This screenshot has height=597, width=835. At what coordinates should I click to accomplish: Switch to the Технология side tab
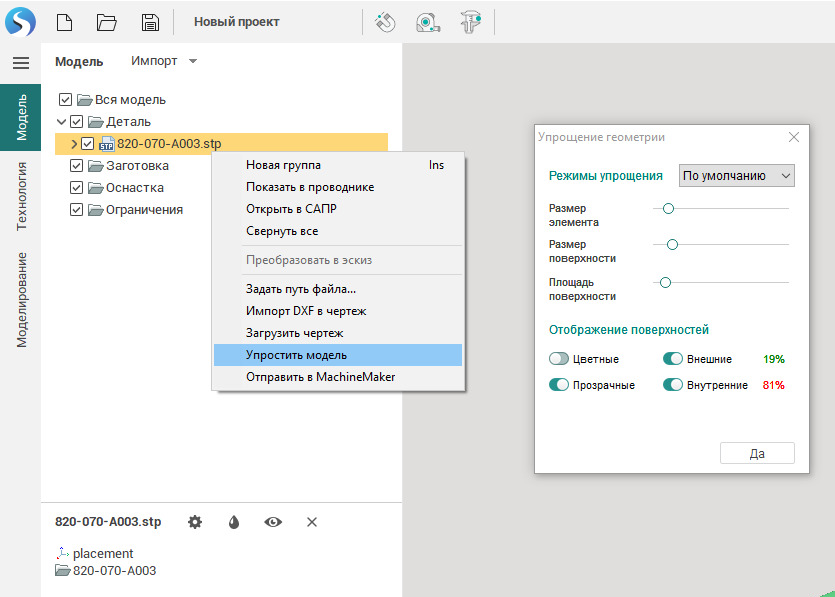(x=21, y=197)
